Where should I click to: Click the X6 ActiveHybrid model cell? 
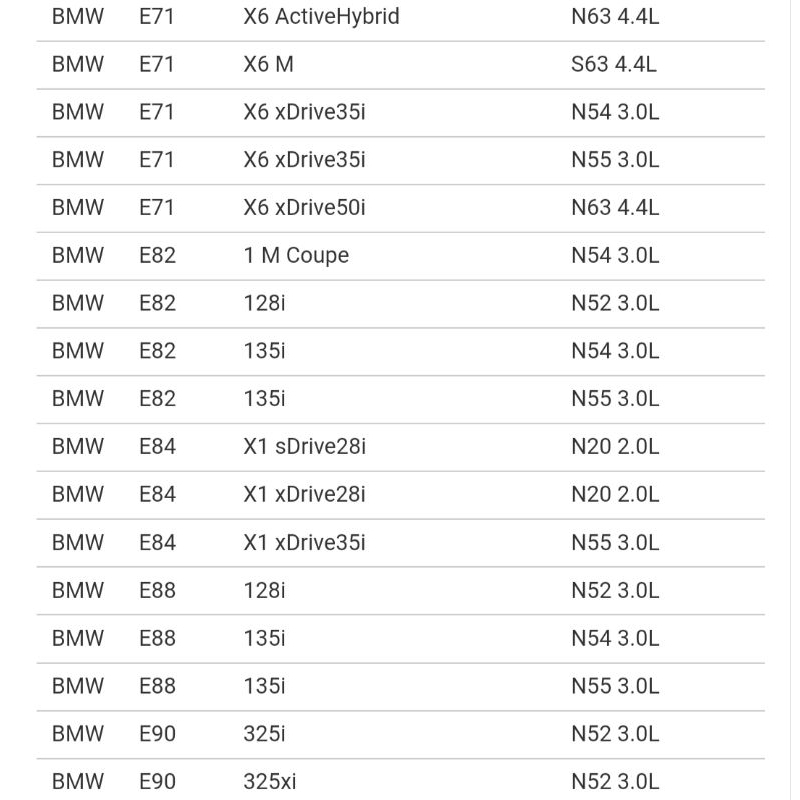[x=321, y=16]
